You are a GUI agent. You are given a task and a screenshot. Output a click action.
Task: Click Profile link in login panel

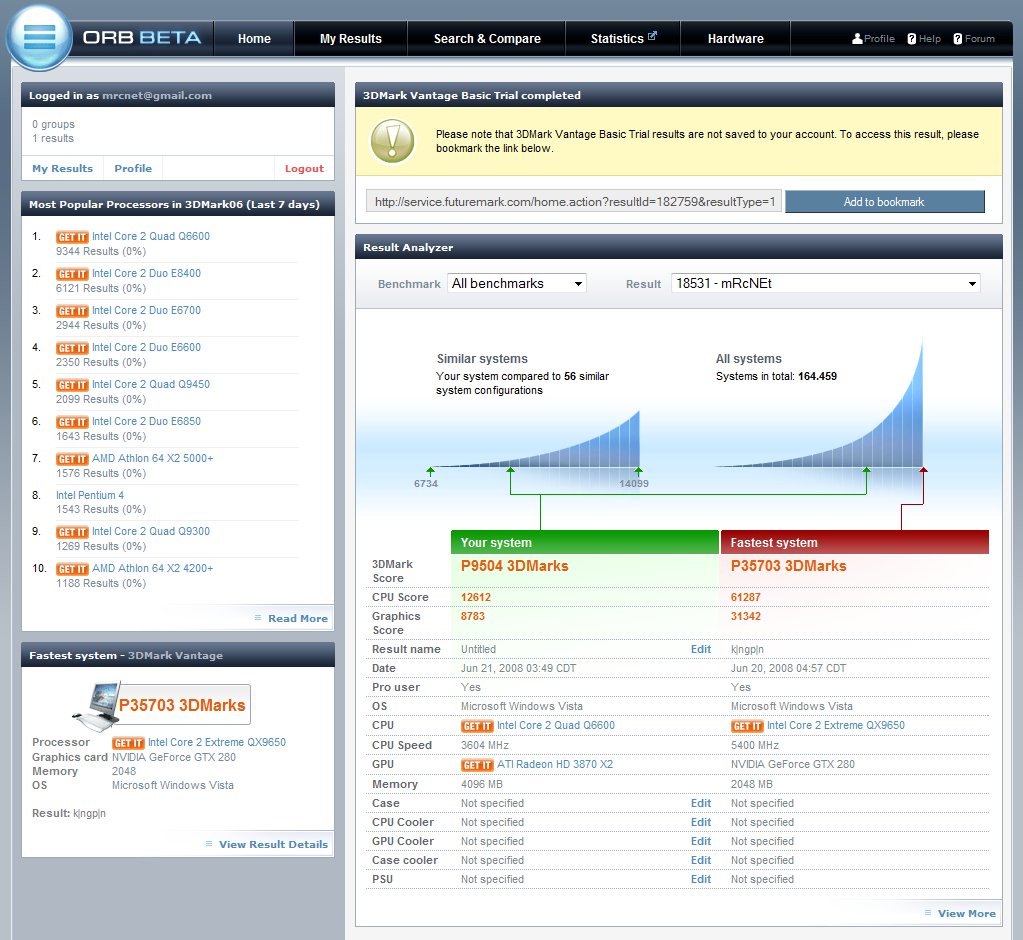(133, 168)
